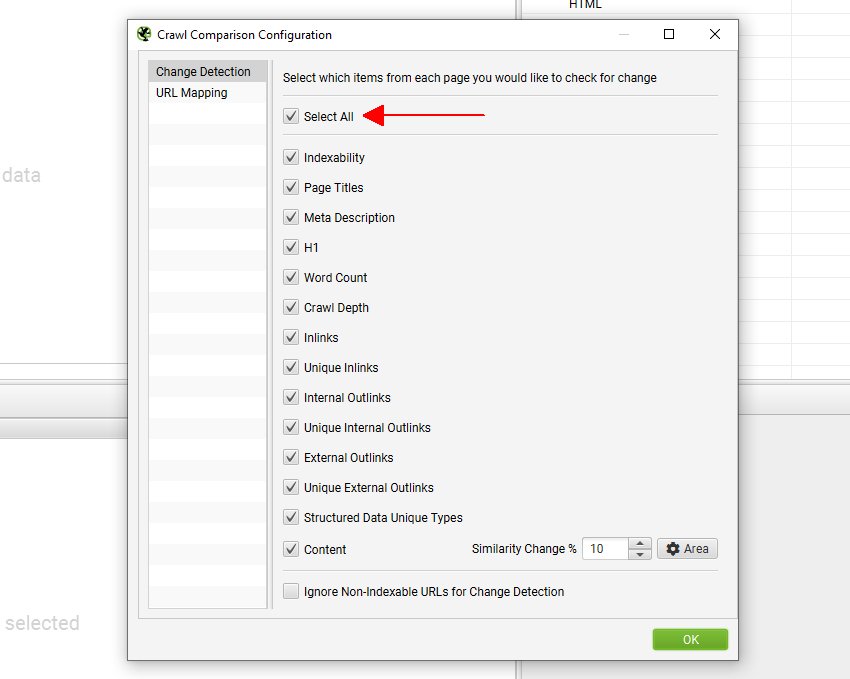The width and height of the screenshot is (850, 679).
Task: Decrease Similarity Change % with down arrow
Action: [x=640, y=554]
